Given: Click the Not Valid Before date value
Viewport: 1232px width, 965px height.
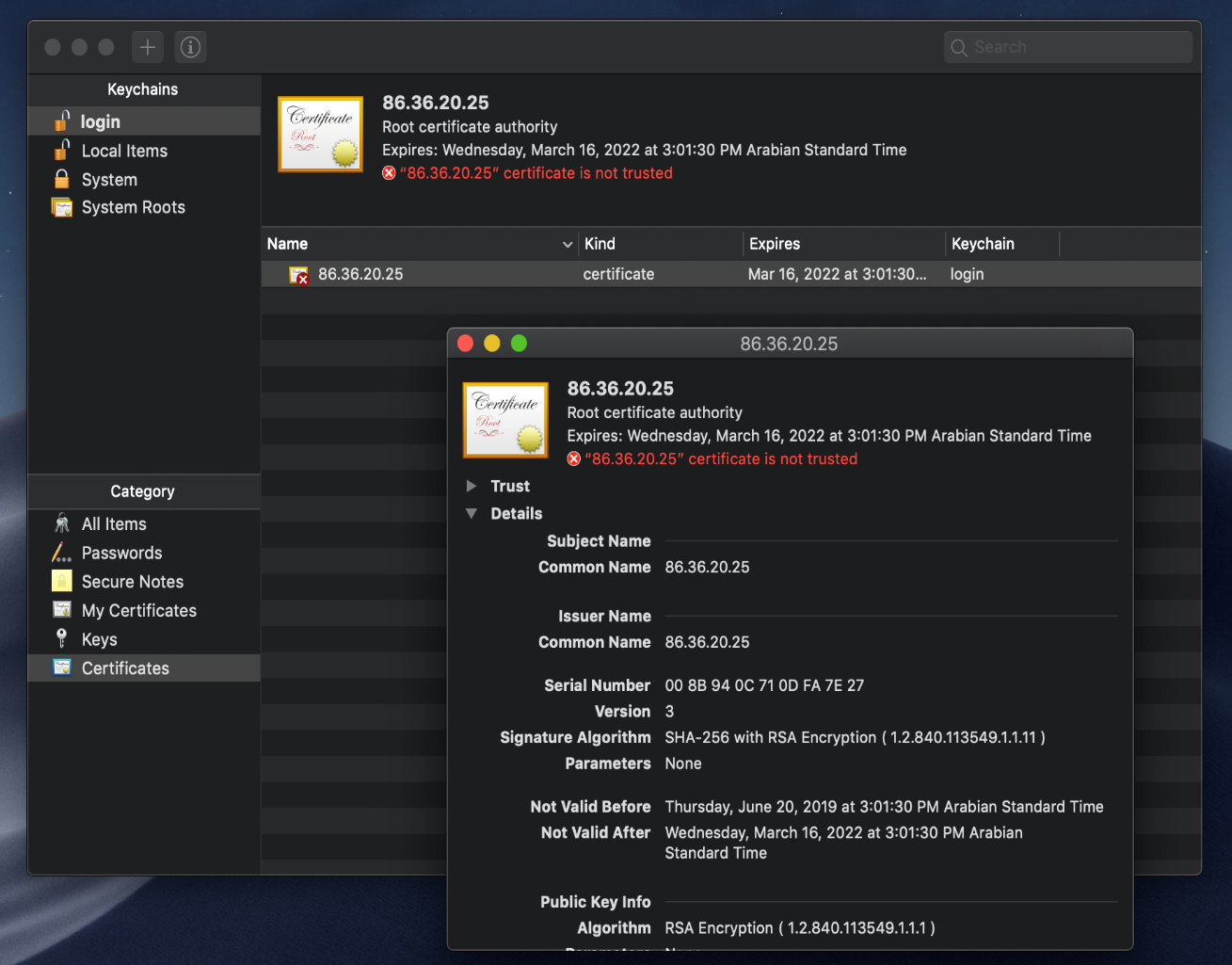Looking at the screenshot, I should pos(885,807).
